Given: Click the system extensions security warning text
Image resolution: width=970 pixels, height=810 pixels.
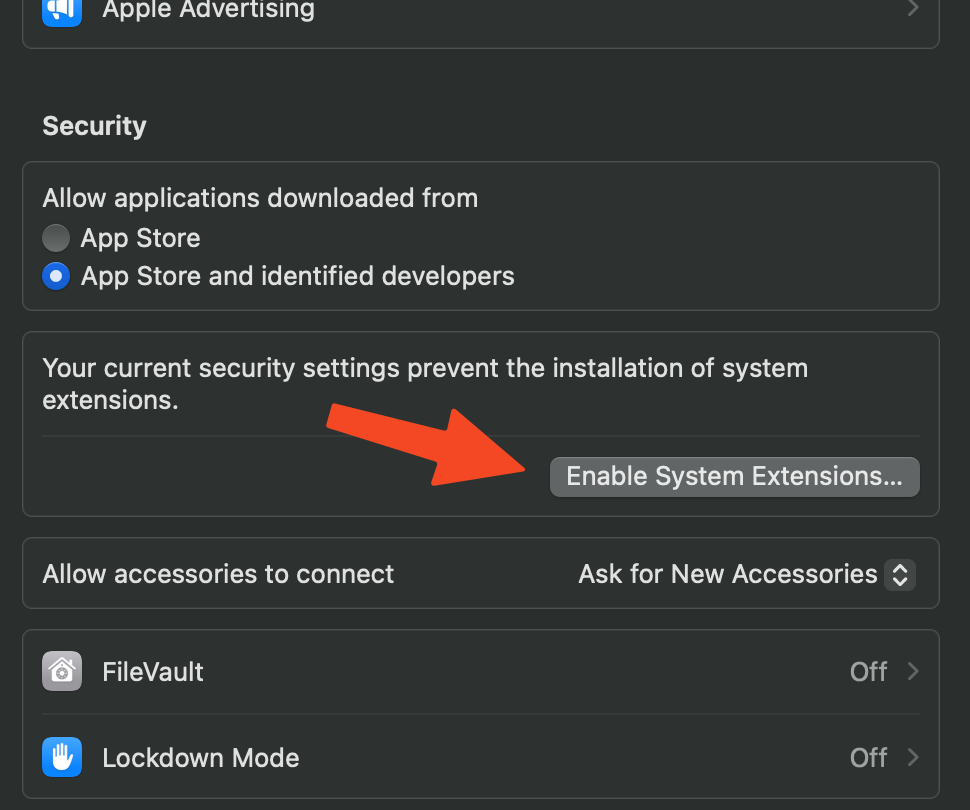Looking at the screenshot, I should click(425, 384).
